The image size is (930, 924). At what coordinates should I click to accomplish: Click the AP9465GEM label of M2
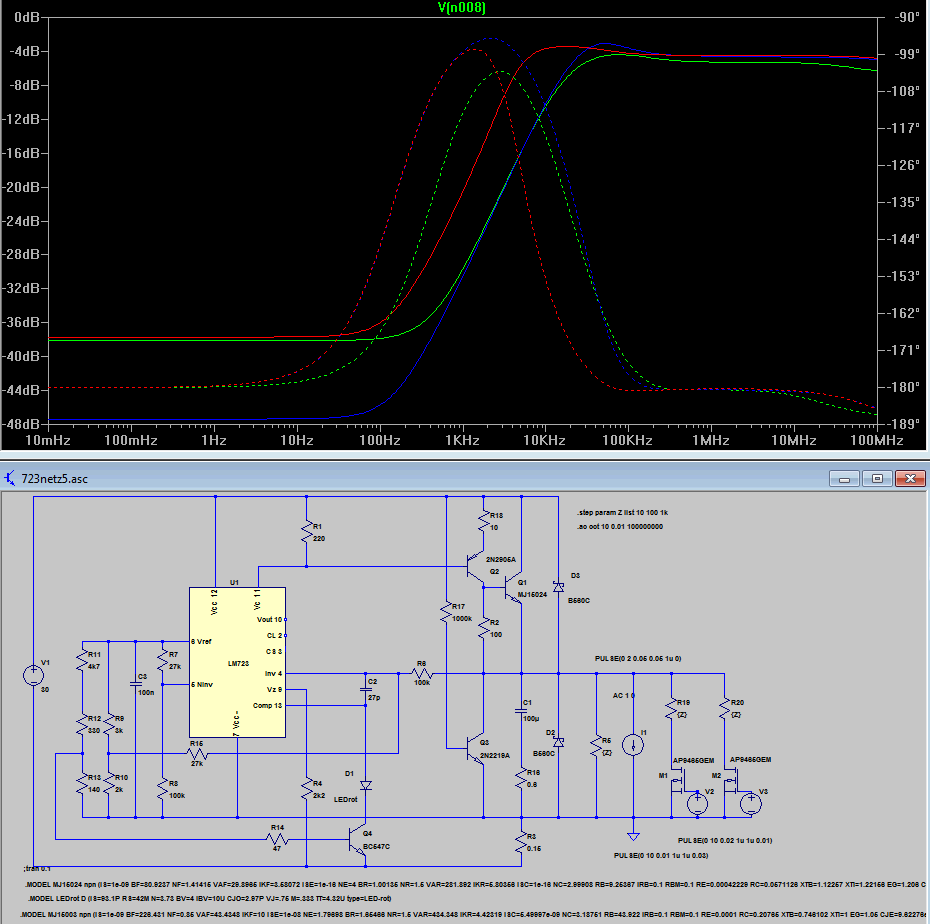(750, 760)
